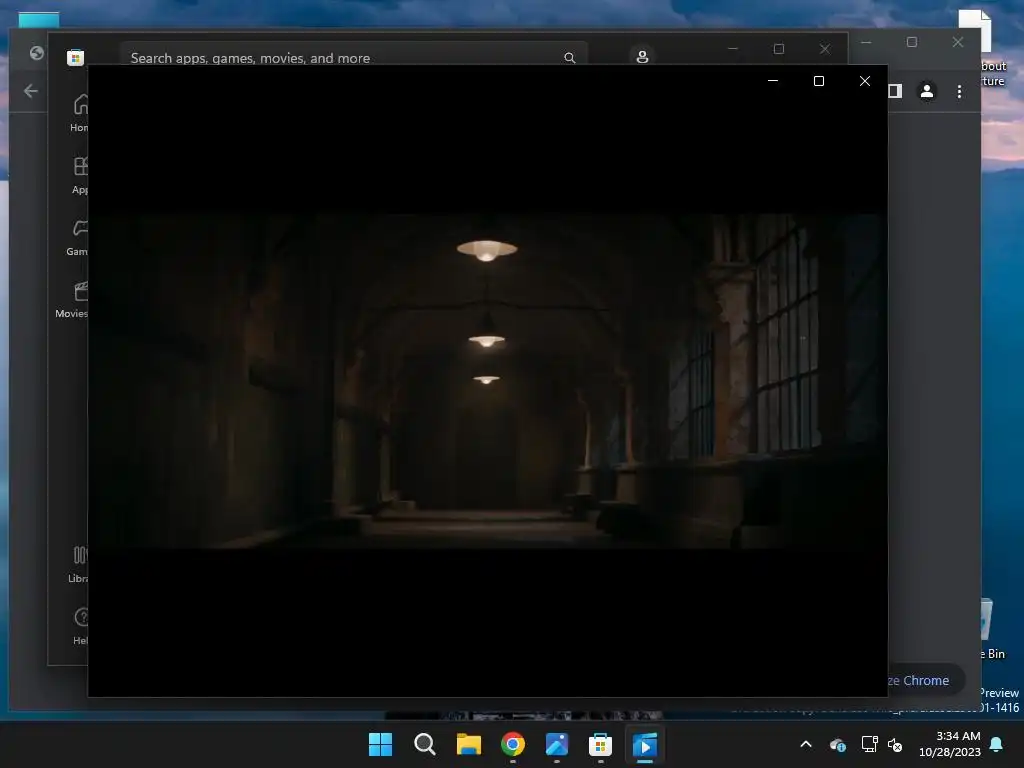The image size is (1024, 768).
Task: Open the Store account profile icon
Action: 642,57
